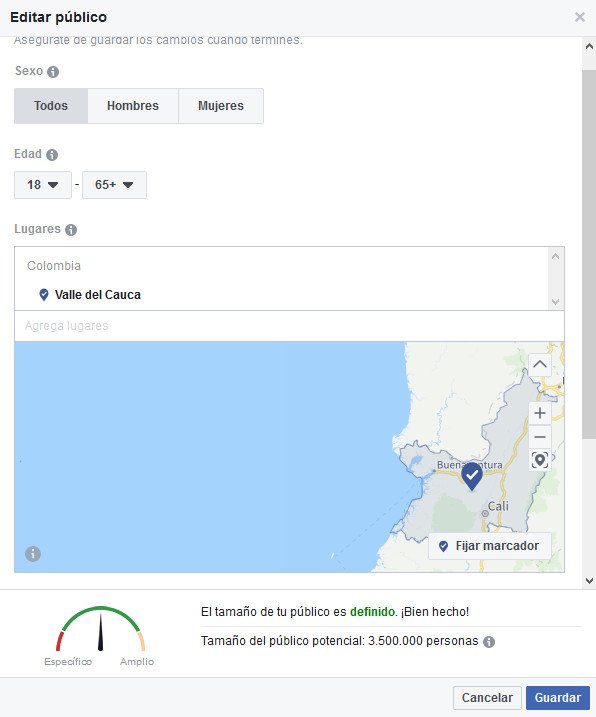Select Todos gender option
This screenshot has width=596, height=717.
(x=51, y=106)
